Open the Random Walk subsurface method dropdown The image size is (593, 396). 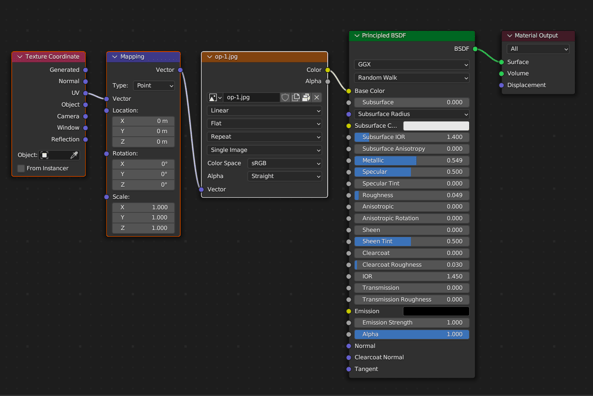[x=412, y=78]
